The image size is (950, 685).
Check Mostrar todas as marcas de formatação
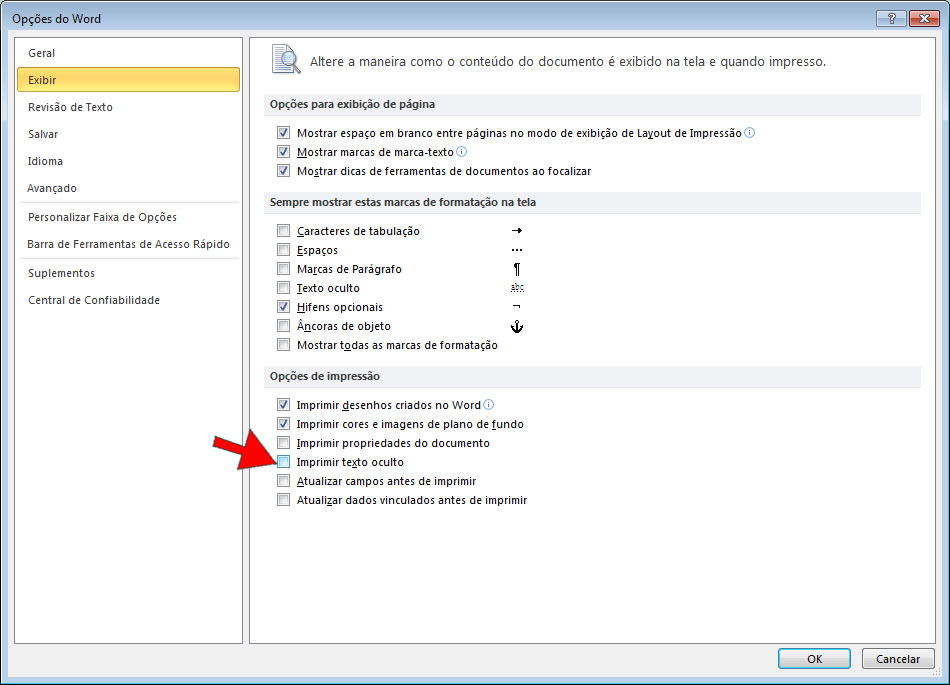[283, 345]
